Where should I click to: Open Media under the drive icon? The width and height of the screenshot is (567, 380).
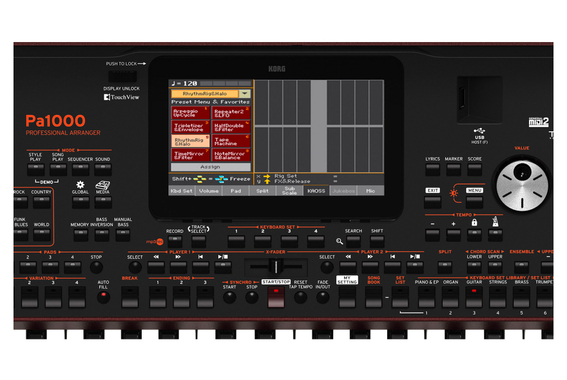tap(103, 202)
